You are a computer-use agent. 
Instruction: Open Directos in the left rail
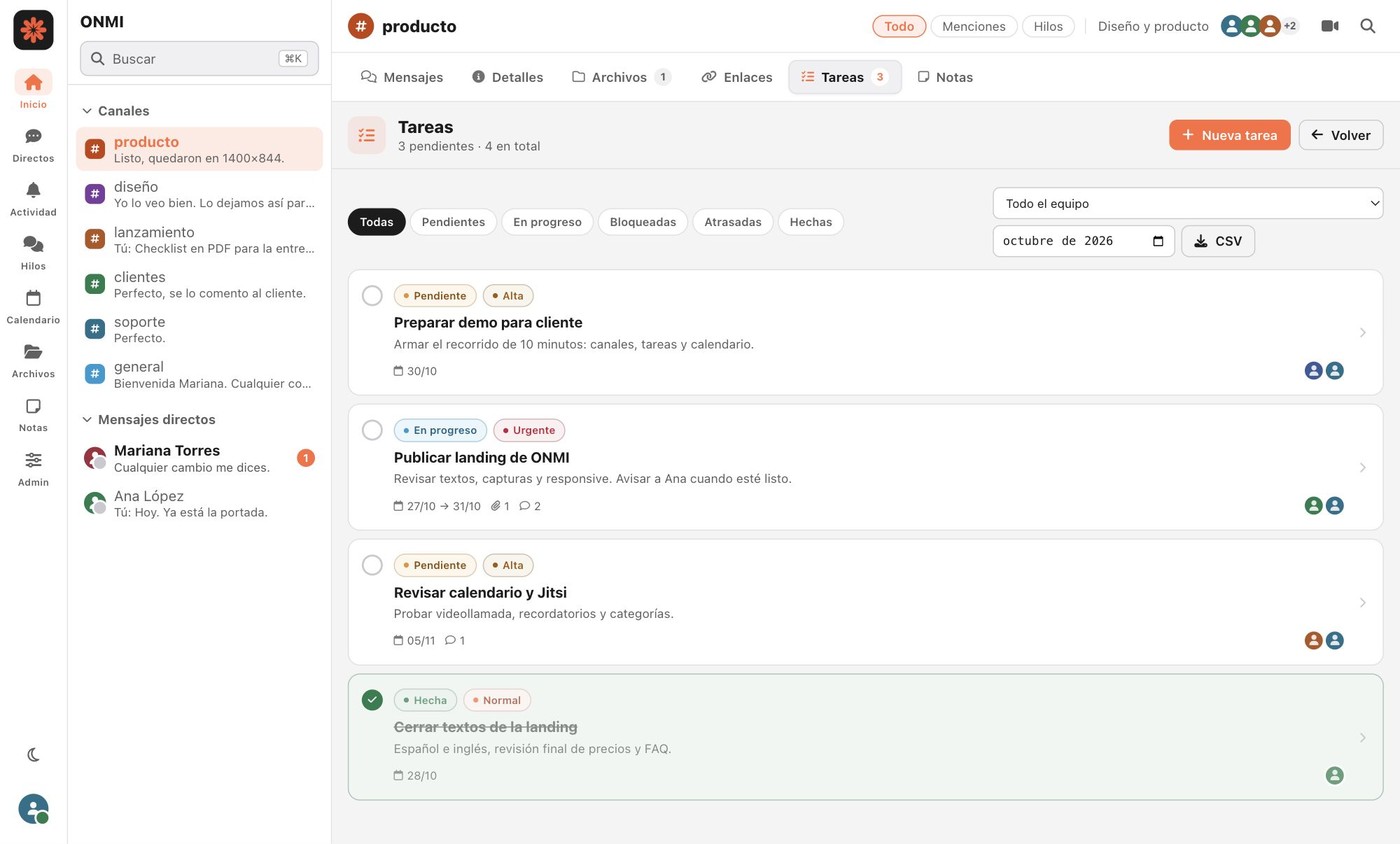click(x=33, y=145)
